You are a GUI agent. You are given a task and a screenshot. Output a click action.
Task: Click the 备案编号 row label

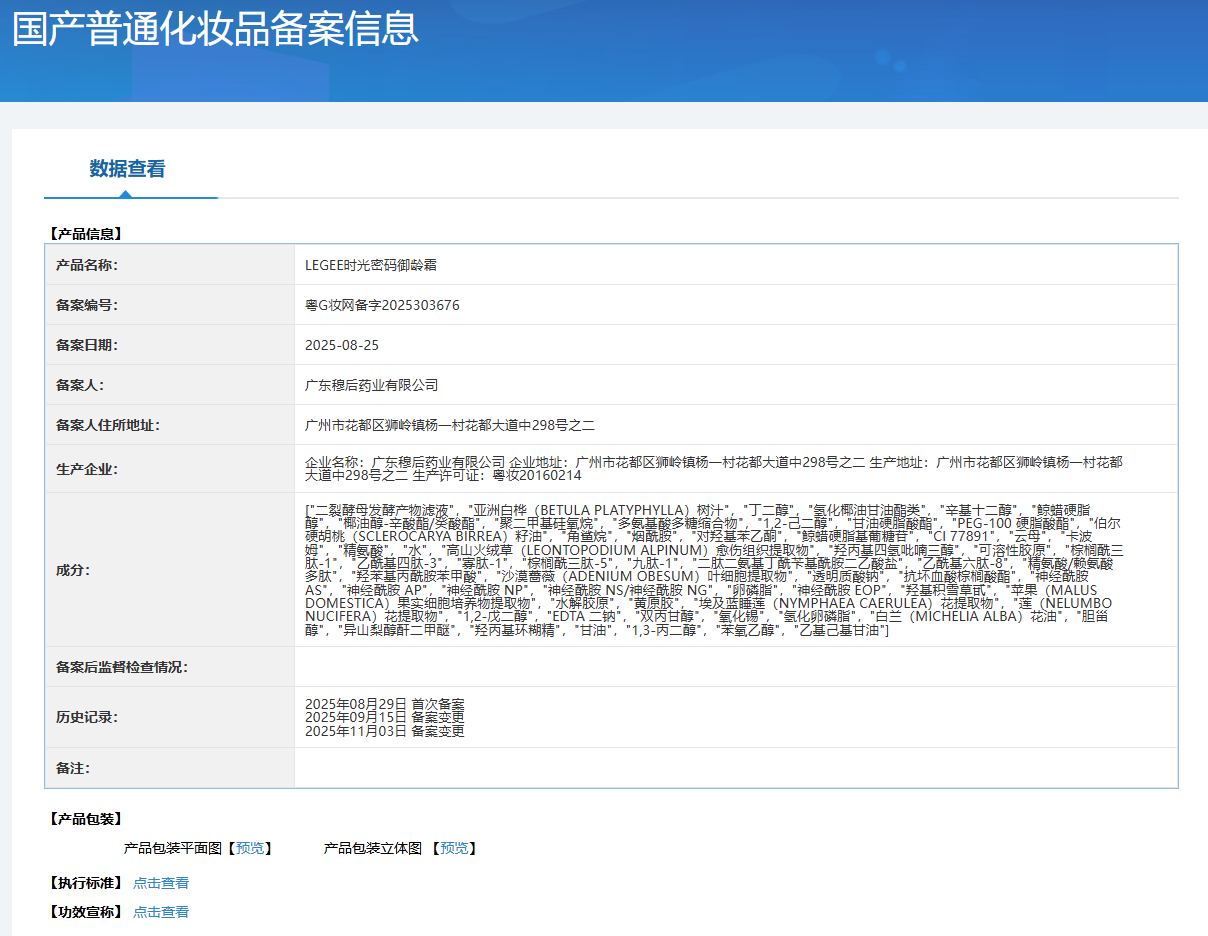[88, 305]
